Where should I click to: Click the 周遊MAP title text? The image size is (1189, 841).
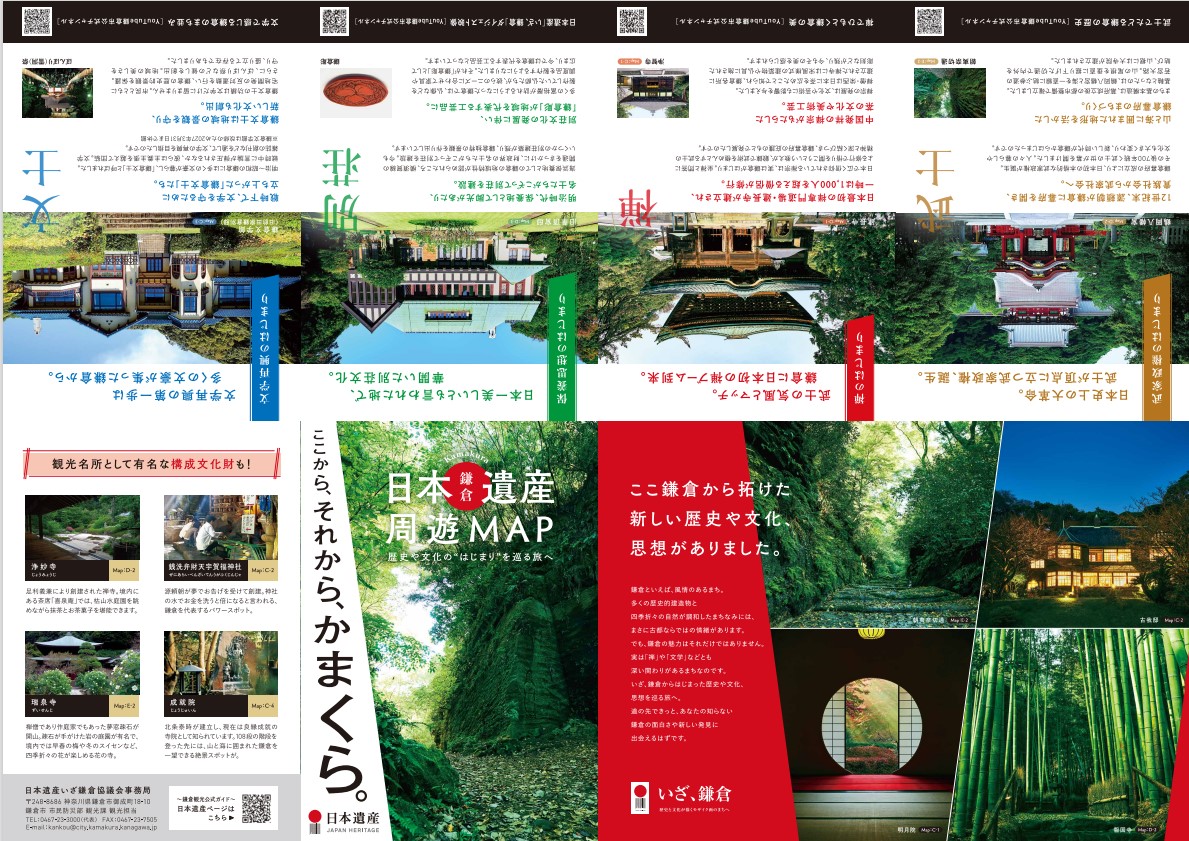[x=469, y=530]
